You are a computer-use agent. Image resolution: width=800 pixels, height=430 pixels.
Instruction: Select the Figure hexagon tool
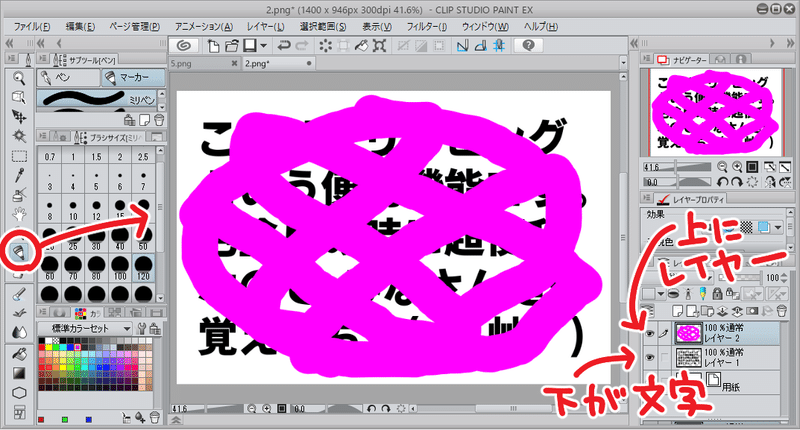pos(19,393)
